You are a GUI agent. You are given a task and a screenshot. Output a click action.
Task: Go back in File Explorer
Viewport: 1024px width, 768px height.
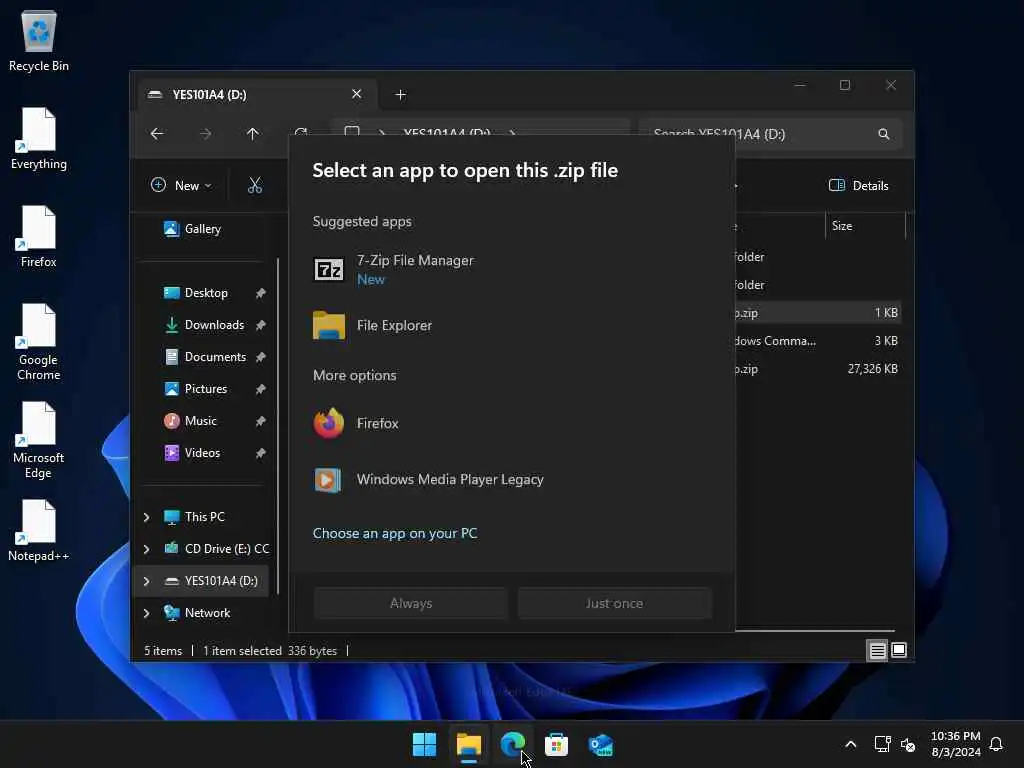click(157, 134)
